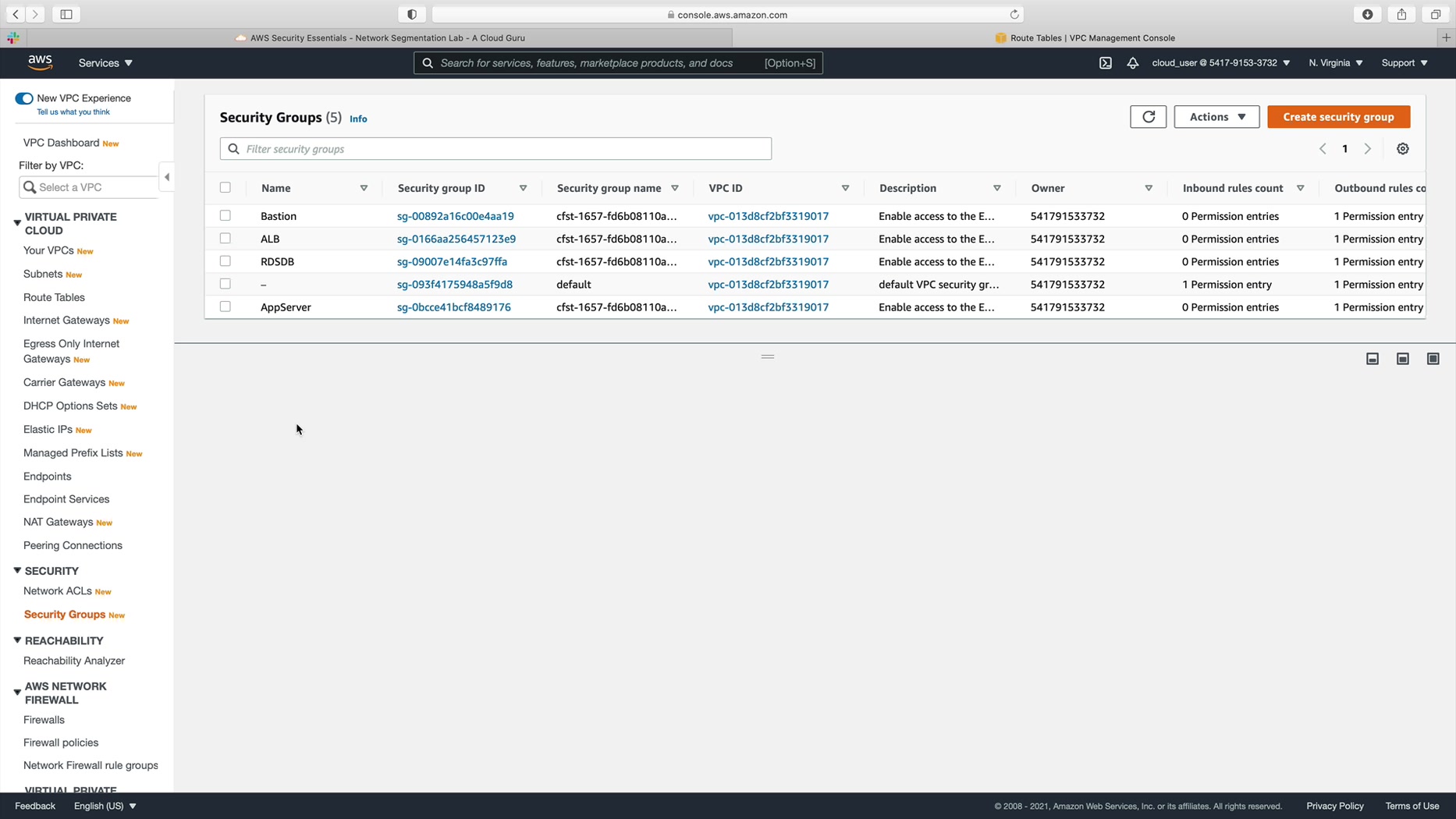Image resolution: width=1456 pixels, height=819 pixels.
Task: Click Tell us what you think link
Action: coord(73,112)
